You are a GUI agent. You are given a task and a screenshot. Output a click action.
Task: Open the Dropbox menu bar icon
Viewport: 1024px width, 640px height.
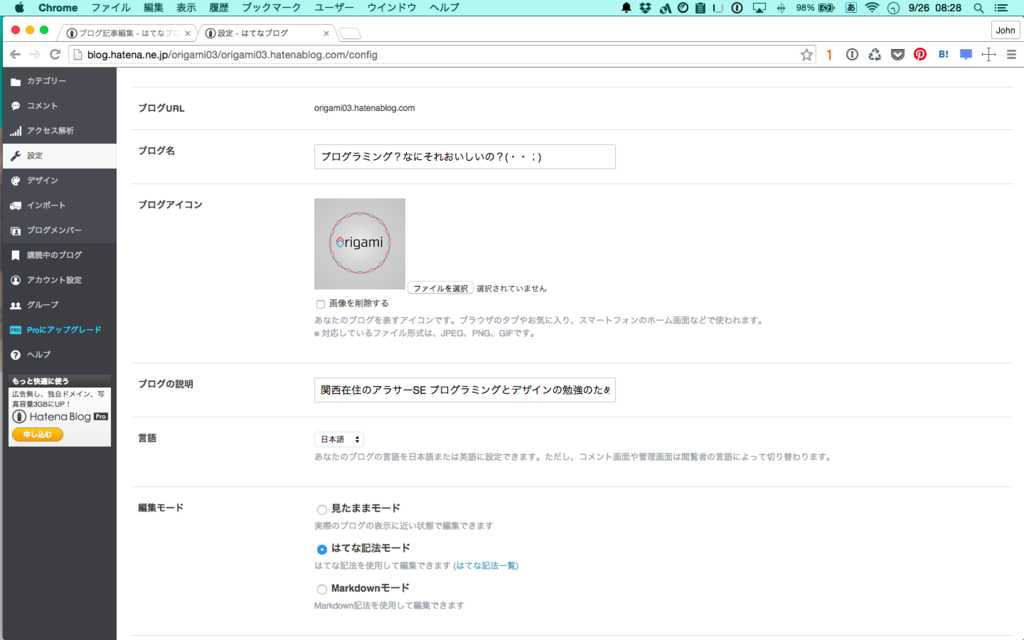645,8
